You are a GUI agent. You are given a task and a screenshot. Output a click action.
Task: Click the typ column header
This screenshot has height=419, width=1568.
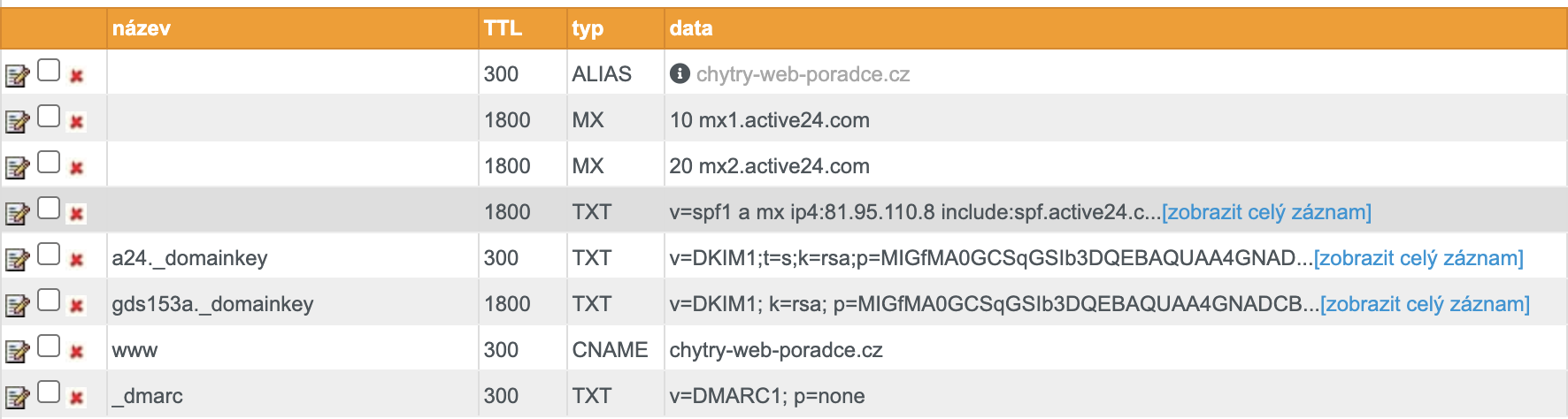point(588,28)
